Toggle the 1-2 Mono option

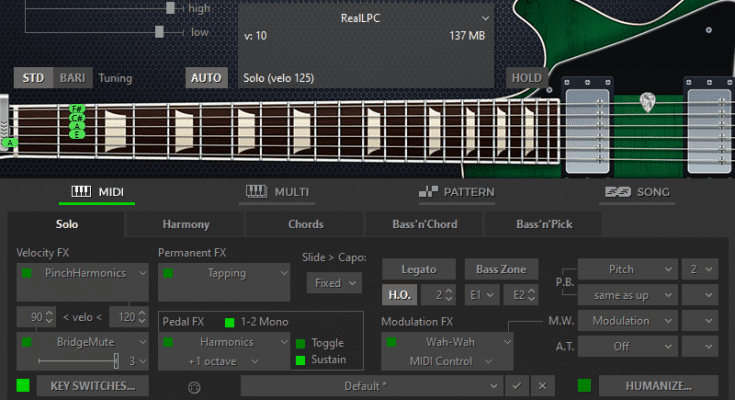[x=229, y=321]
